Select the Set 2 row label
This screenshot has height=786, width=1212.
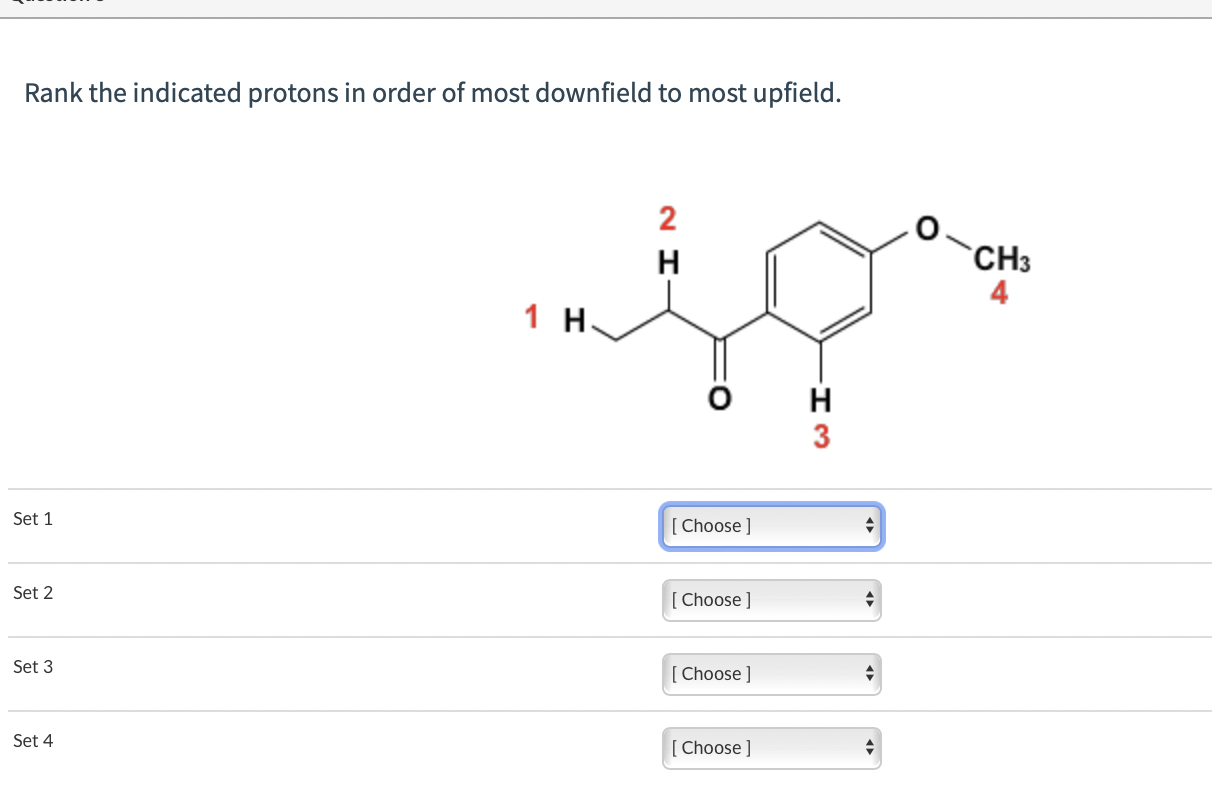click(x=33, y=592)
